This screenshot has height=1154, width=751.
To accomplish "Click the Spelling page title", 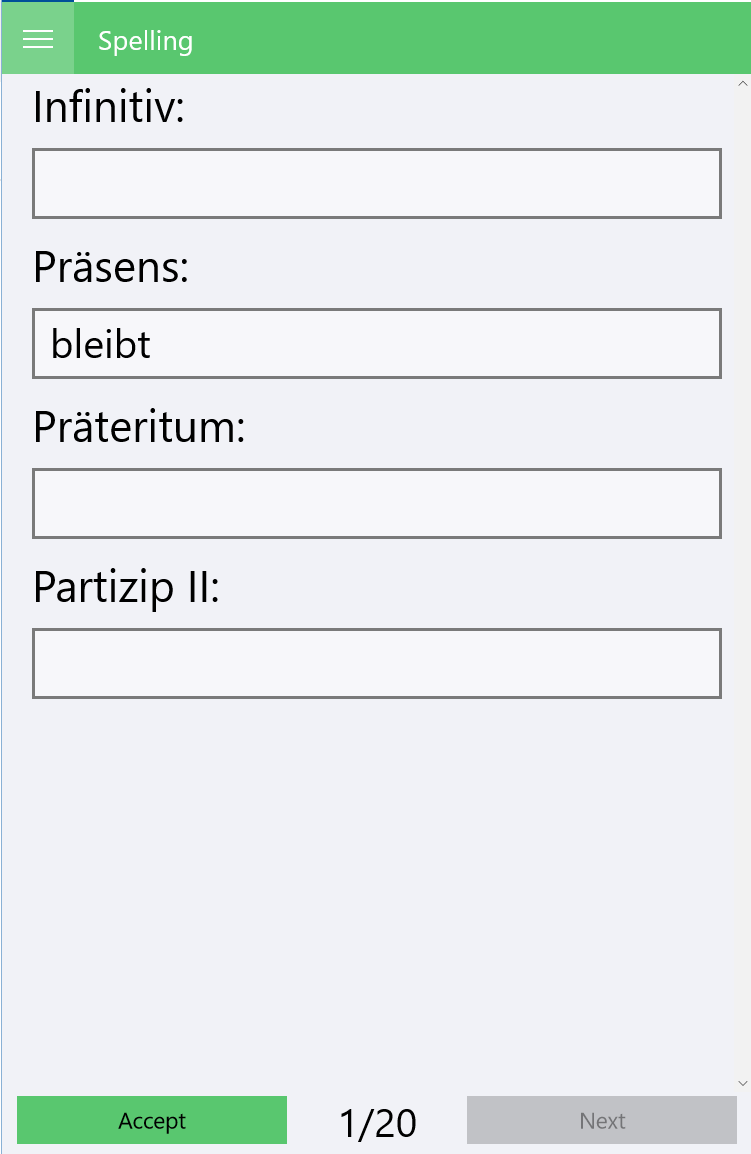I will pos(145,41).
